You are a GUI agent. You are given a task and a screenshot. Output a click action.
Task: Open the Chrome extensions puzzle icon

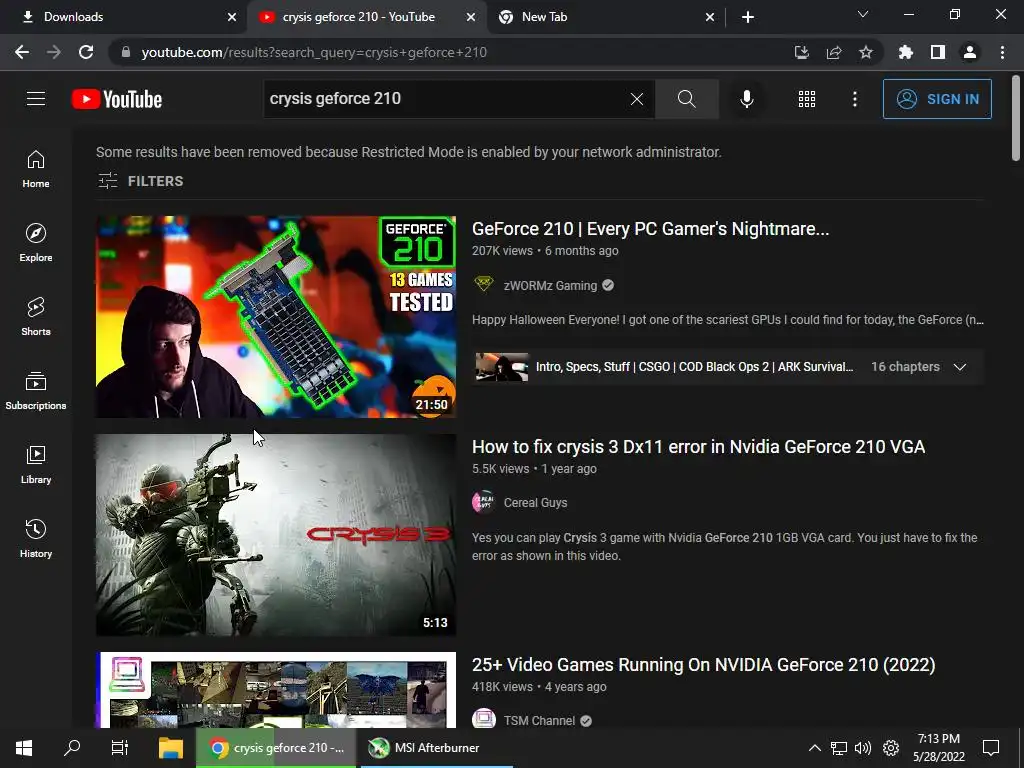[x=905, y=52]
